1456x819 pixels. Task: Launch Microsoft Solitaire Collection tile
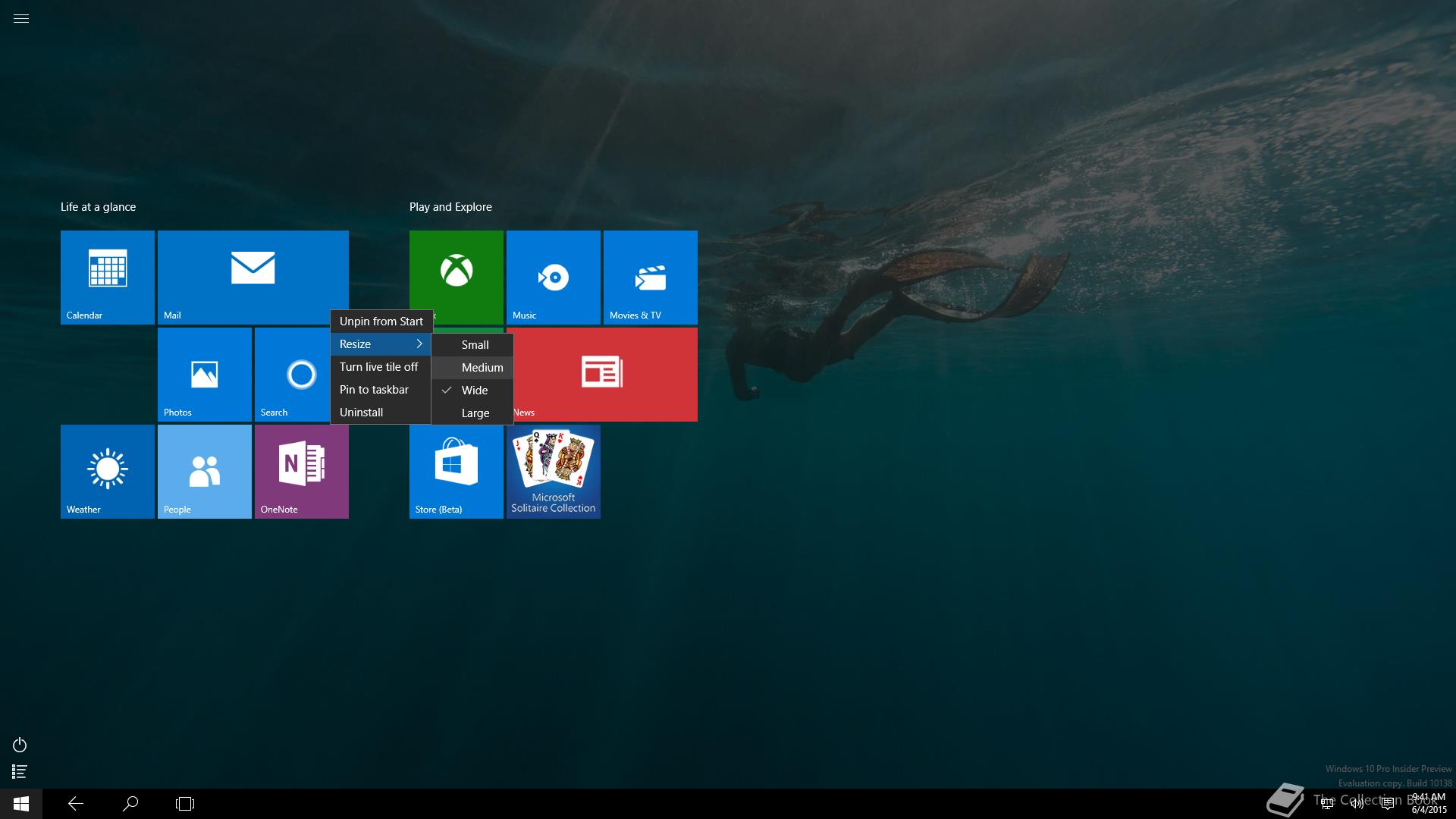[554, 472]
